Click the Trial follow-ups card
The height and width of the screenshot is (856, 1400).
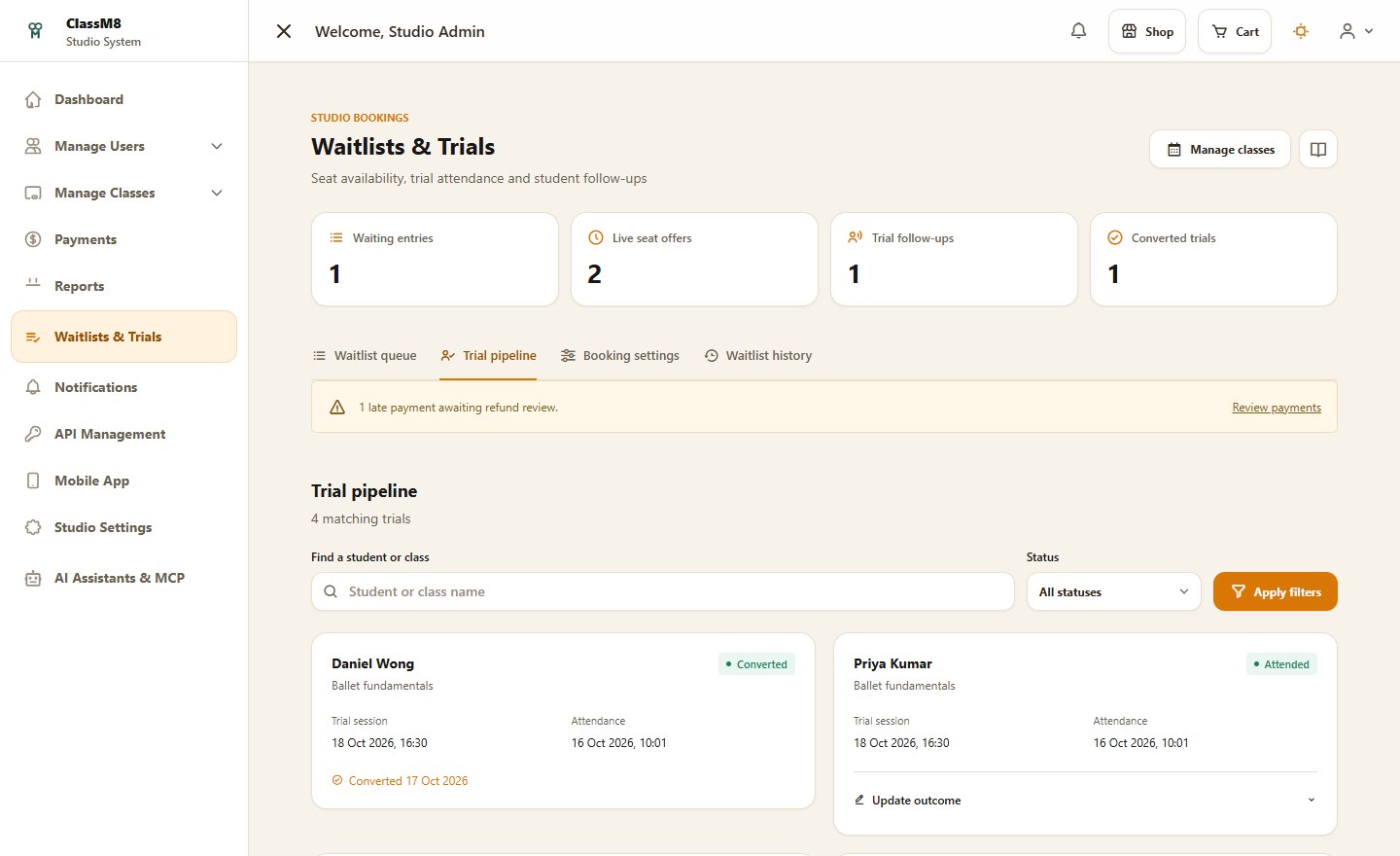[x=954, y=259]
